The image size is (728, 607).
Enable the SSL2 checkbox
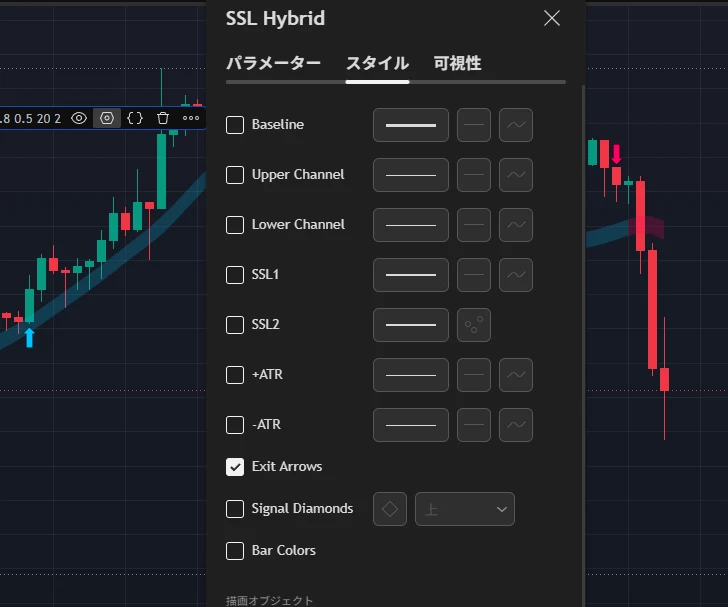point(235,325)
